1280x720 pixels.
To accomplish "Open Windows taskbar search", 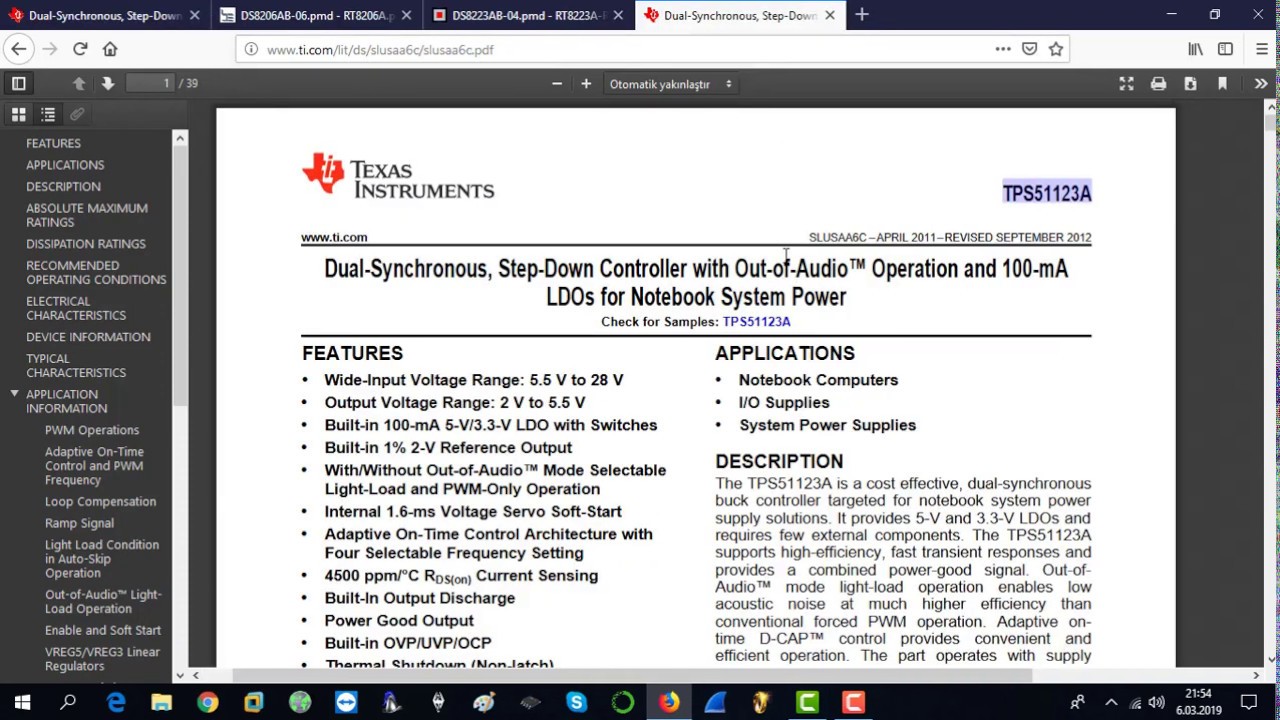I will pos(68,702).
